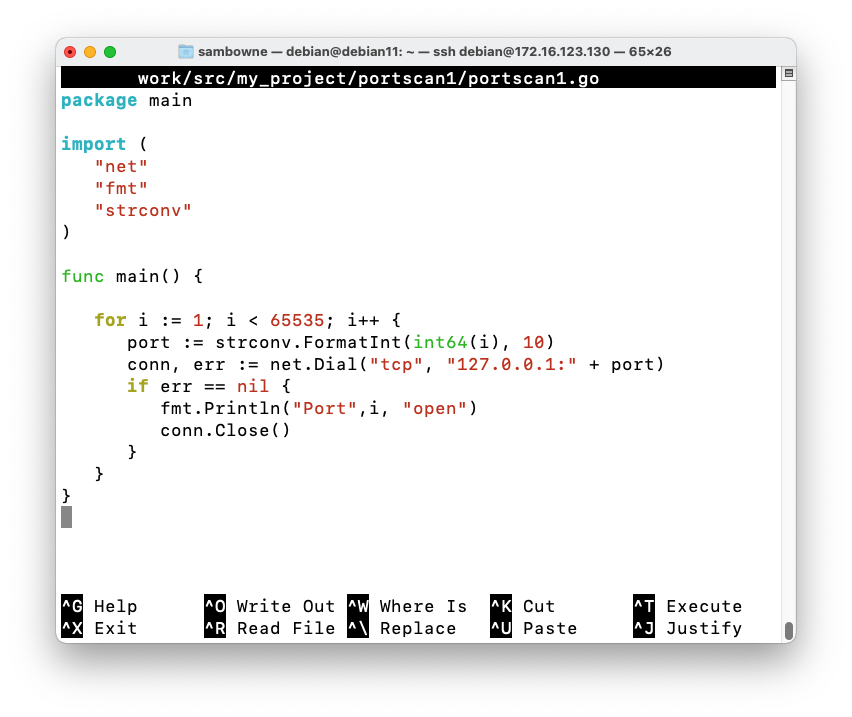The width and height of the screenshot is (852, 717).
Task: Click the "Port" string
Action: coord(324,408)
